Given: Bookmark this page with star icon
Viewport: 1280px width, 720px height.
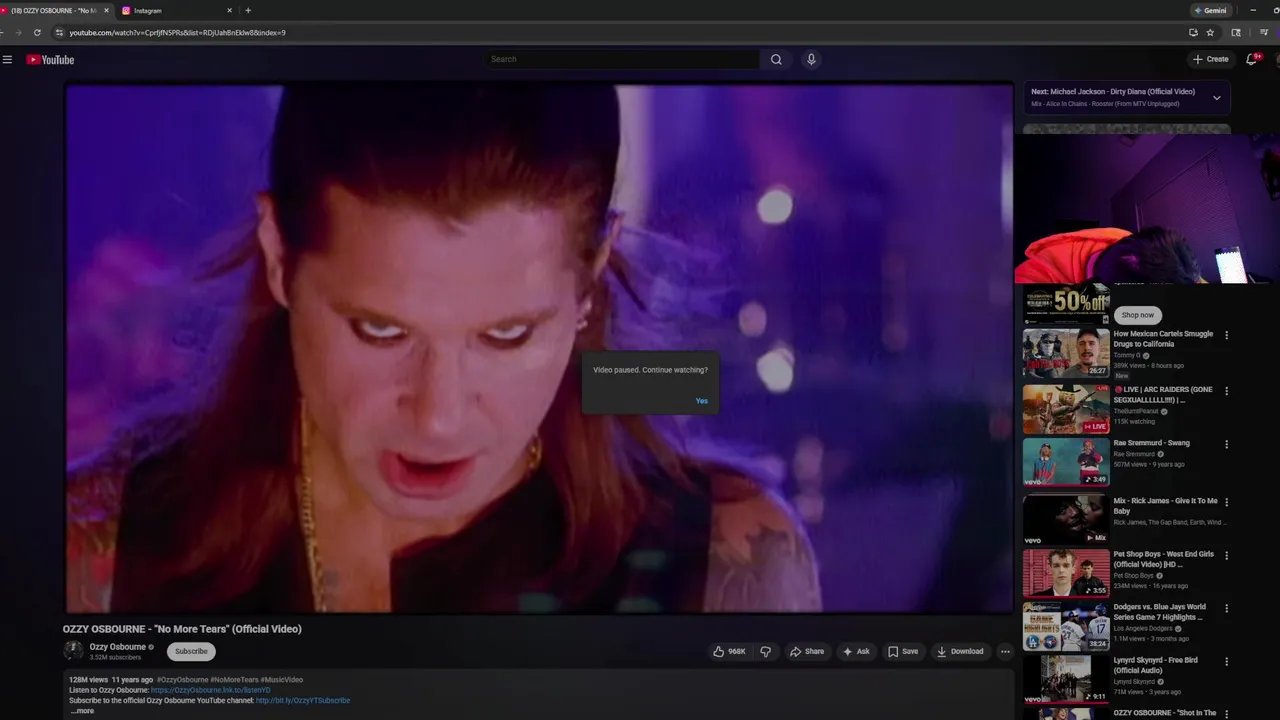Looking at the screenshot, I should point(1210,32).
